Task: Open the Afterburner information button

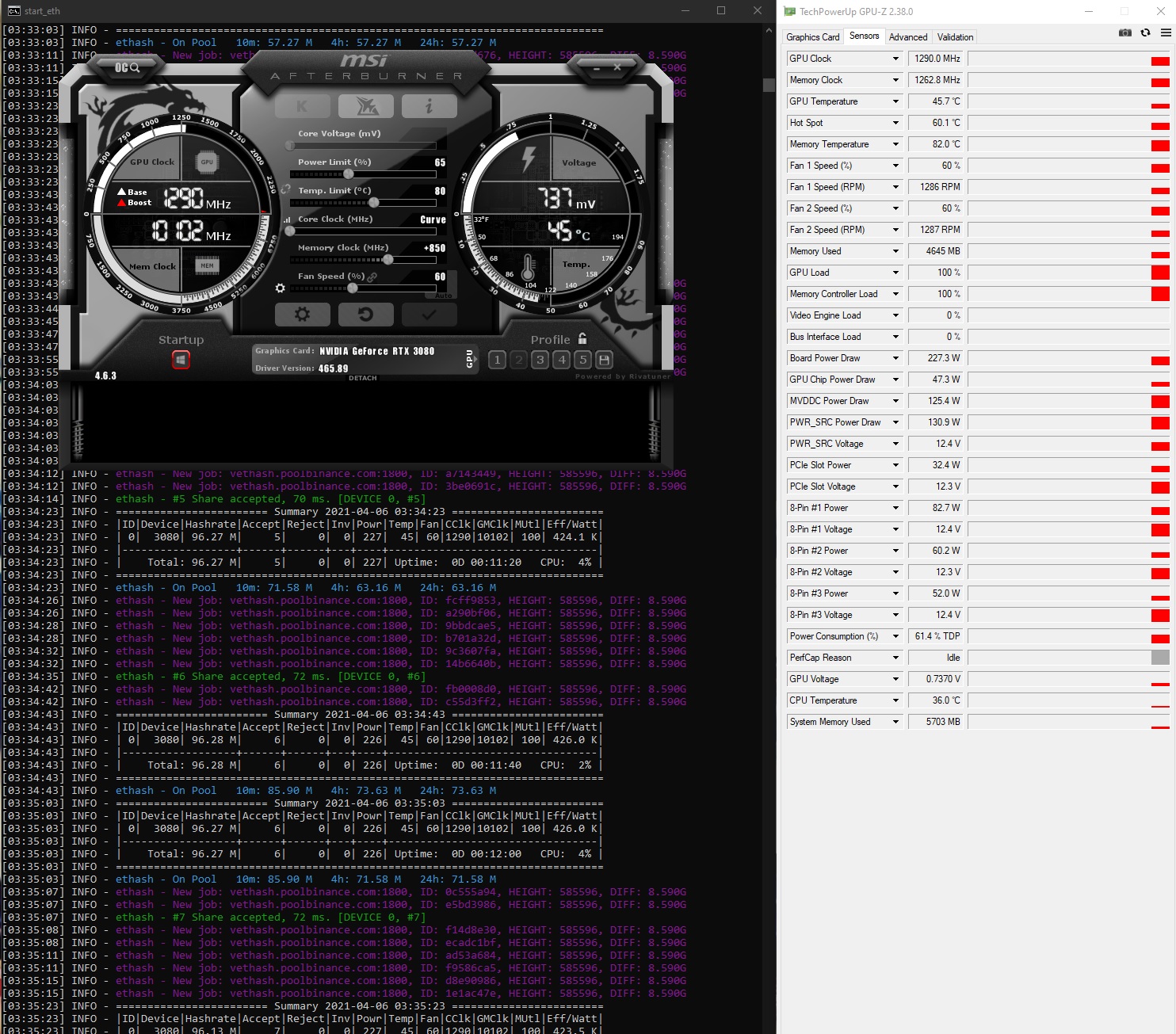Action: pos(429,105)
